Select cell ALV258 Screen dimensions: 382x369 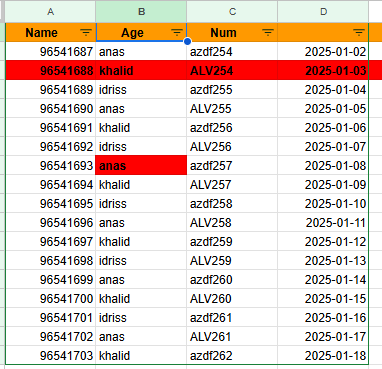pos(232,223)
